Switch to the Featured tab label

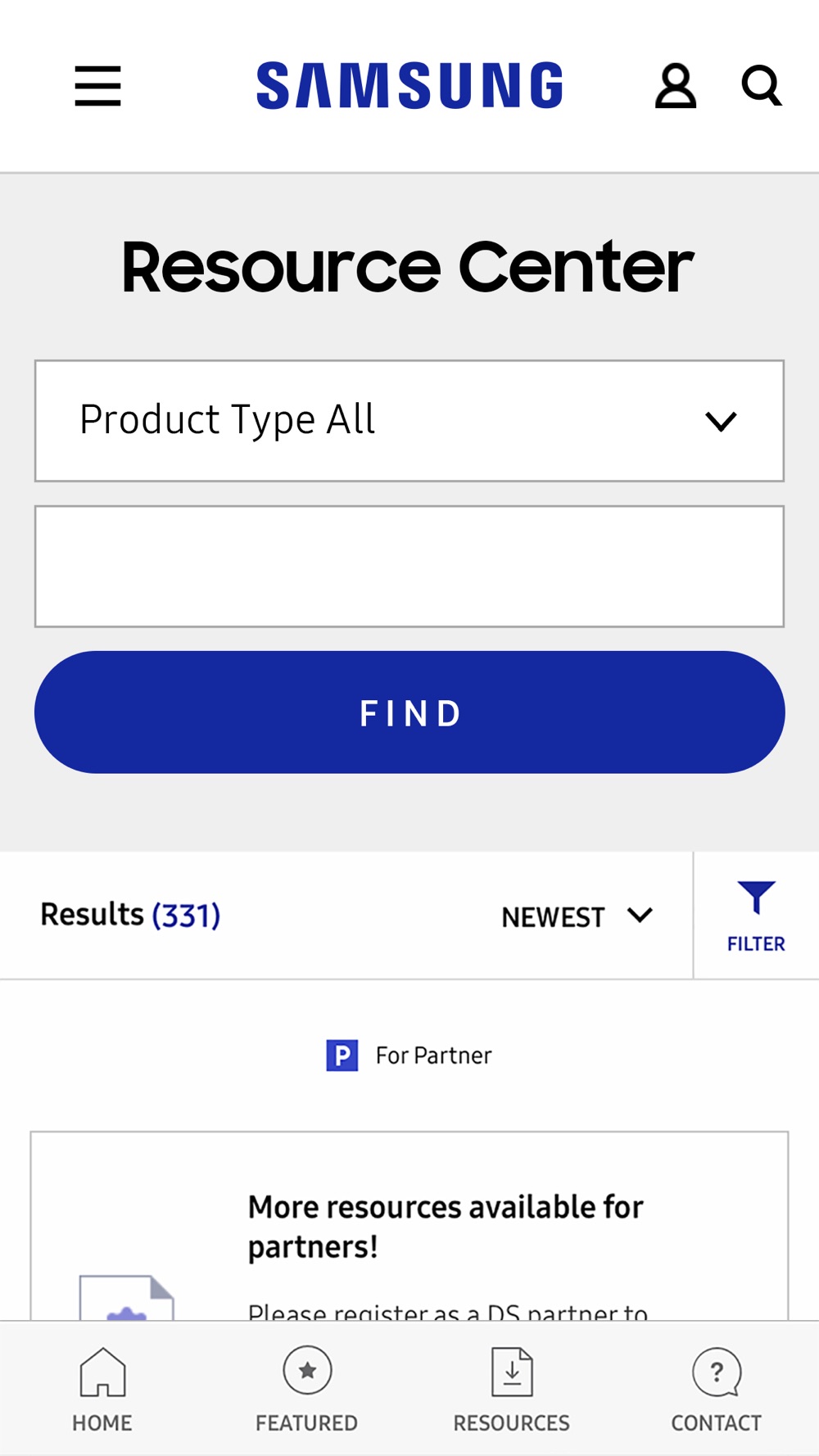306,1423
